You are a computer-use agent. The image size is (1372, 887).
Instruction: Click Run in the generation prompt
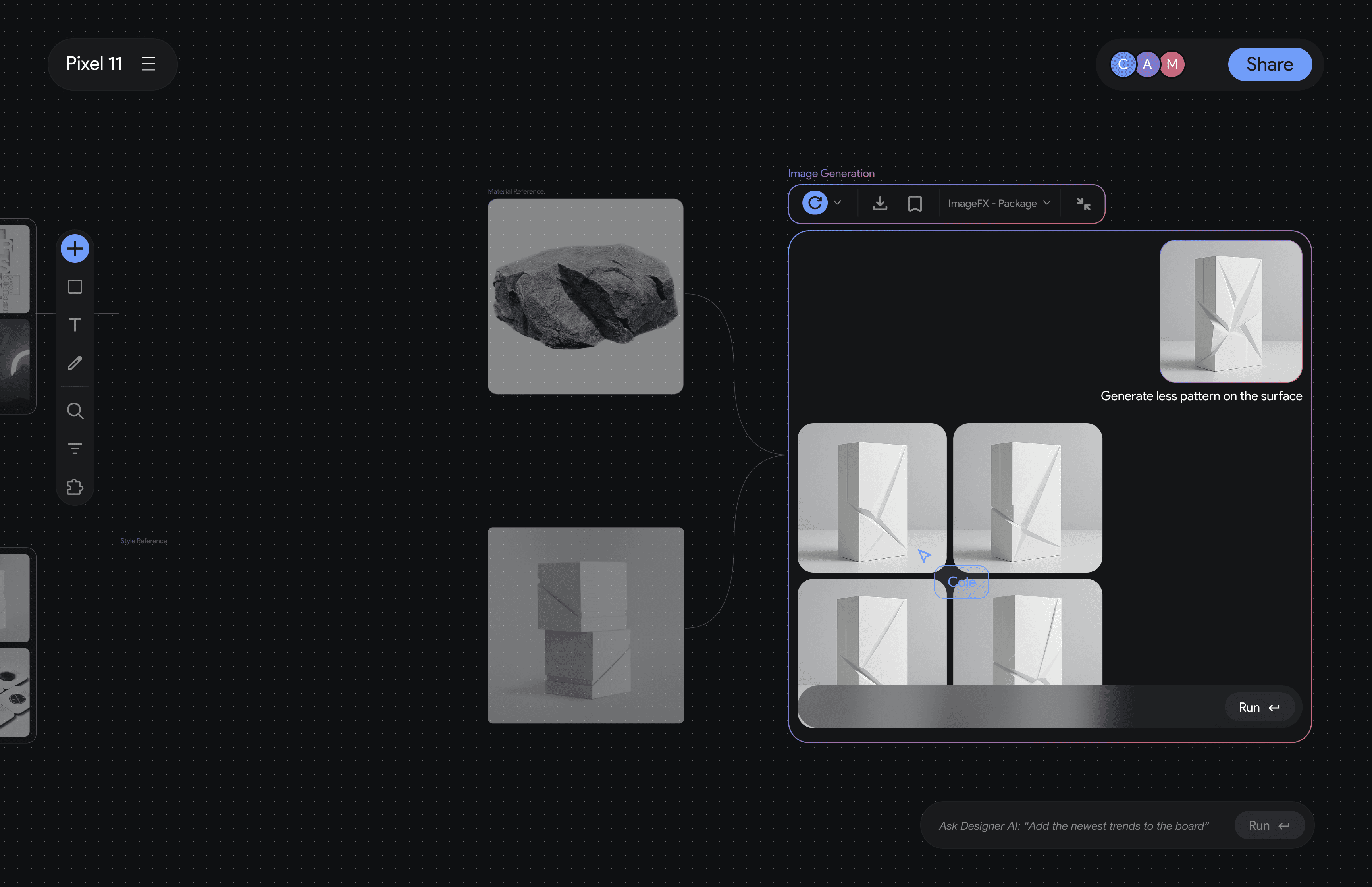1258,707
